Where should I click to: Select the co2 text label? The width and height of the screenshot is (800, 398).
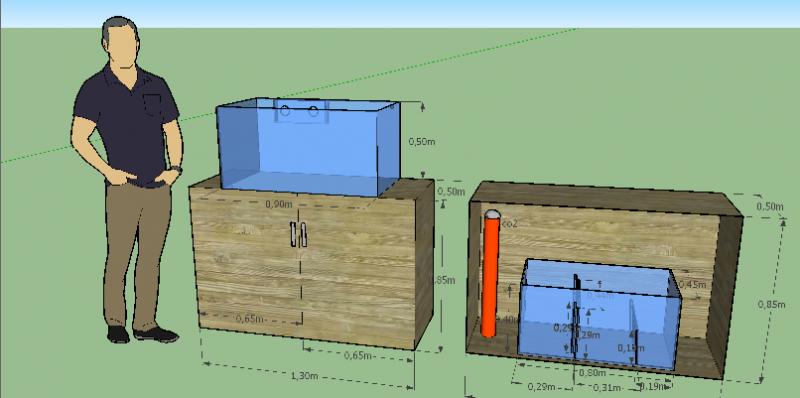pyautogui.click(x=510, y=223)
